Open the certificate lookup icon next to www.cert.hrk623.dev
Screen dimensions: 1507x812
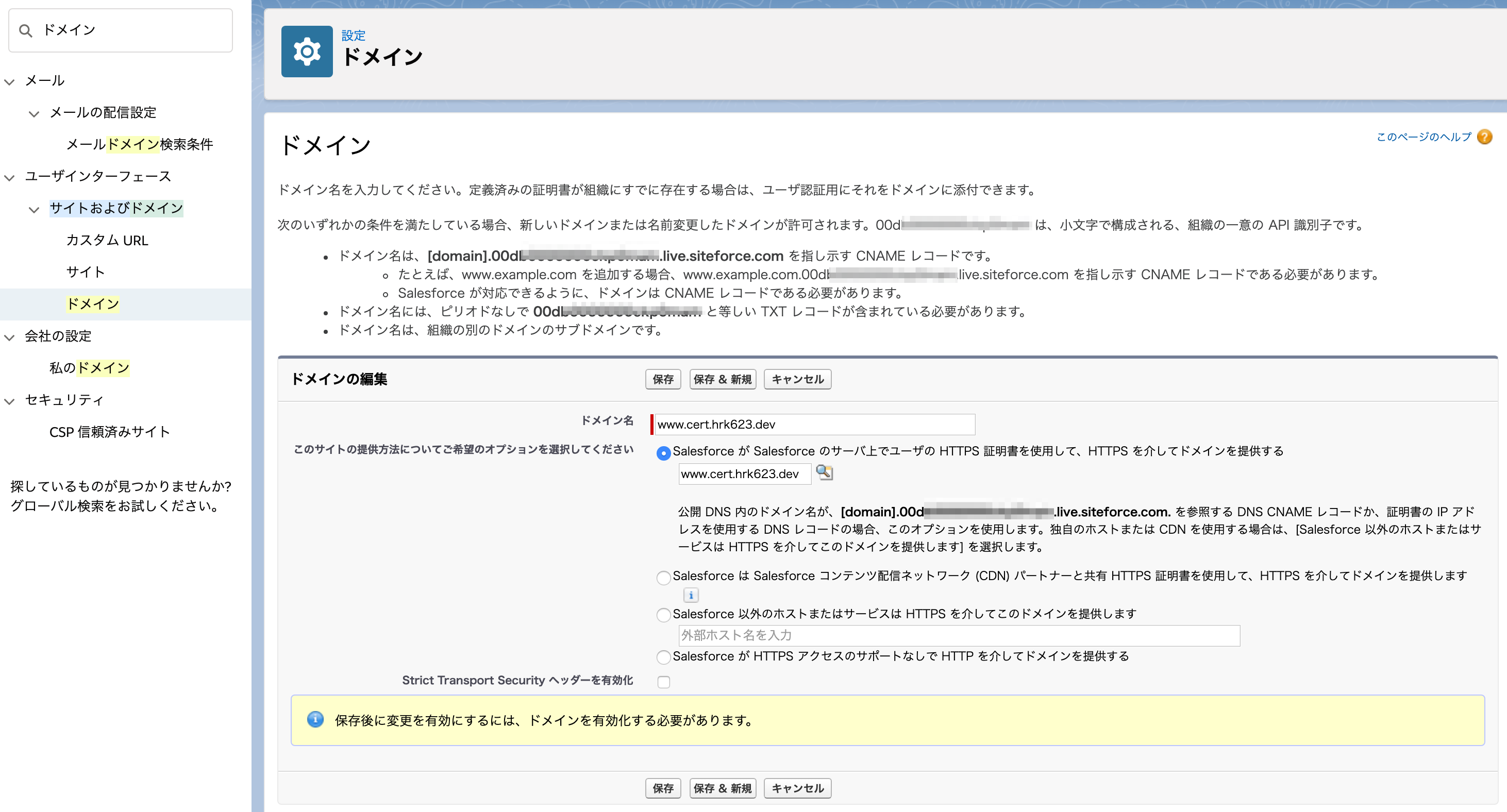click(824, 472)
